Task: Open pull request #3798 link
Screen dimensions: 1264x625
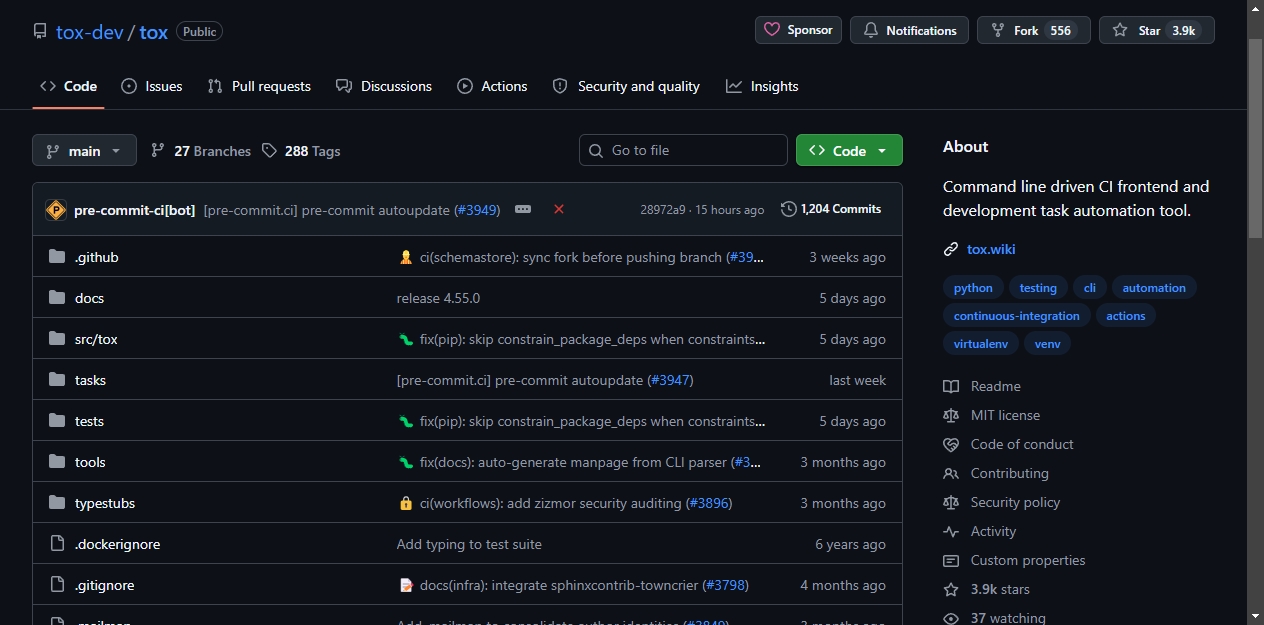Action: tap(725, 585)
